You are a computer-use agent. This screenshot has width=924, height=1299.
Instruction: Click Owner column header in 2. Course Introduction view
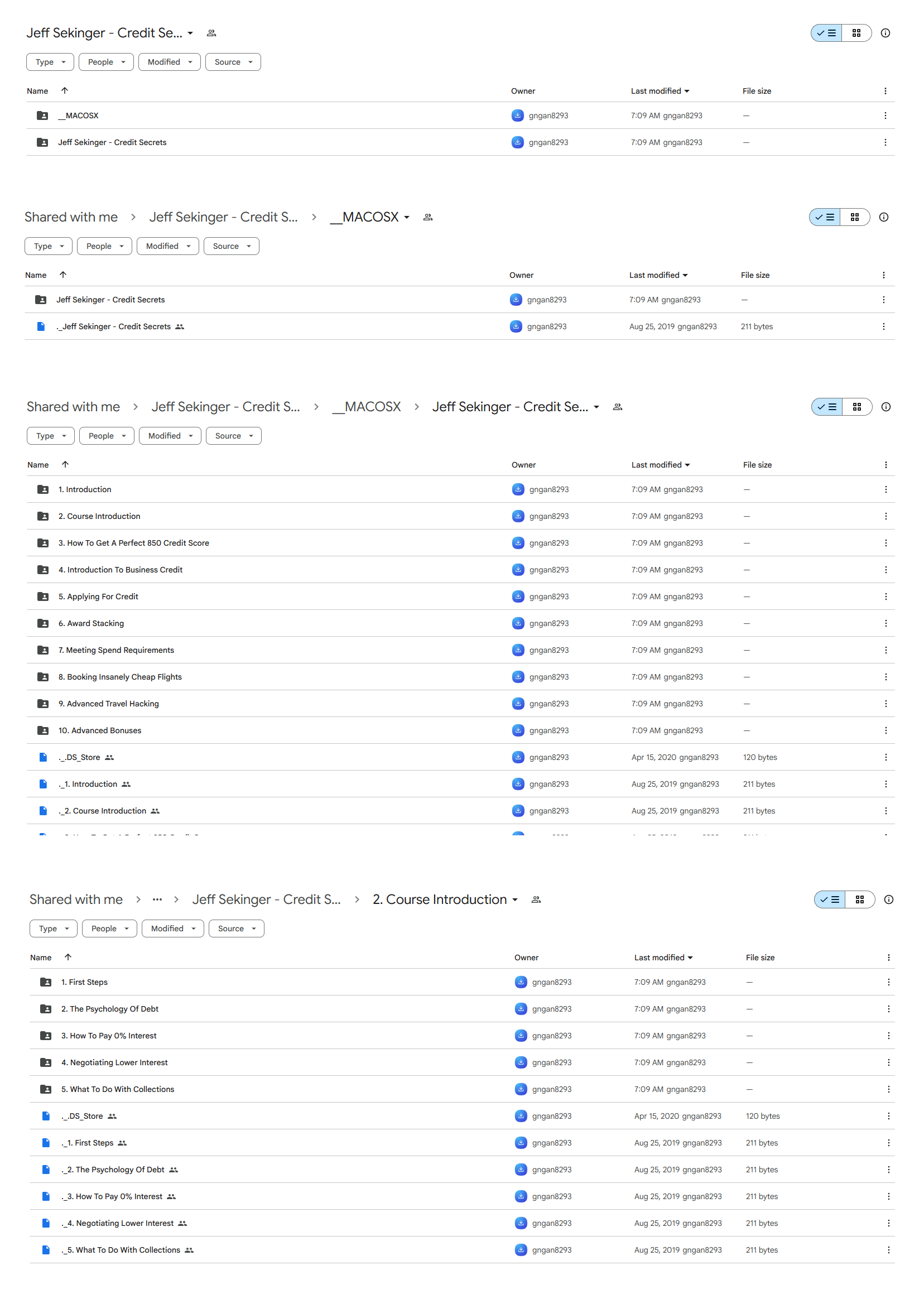click(x=526, y=958)
